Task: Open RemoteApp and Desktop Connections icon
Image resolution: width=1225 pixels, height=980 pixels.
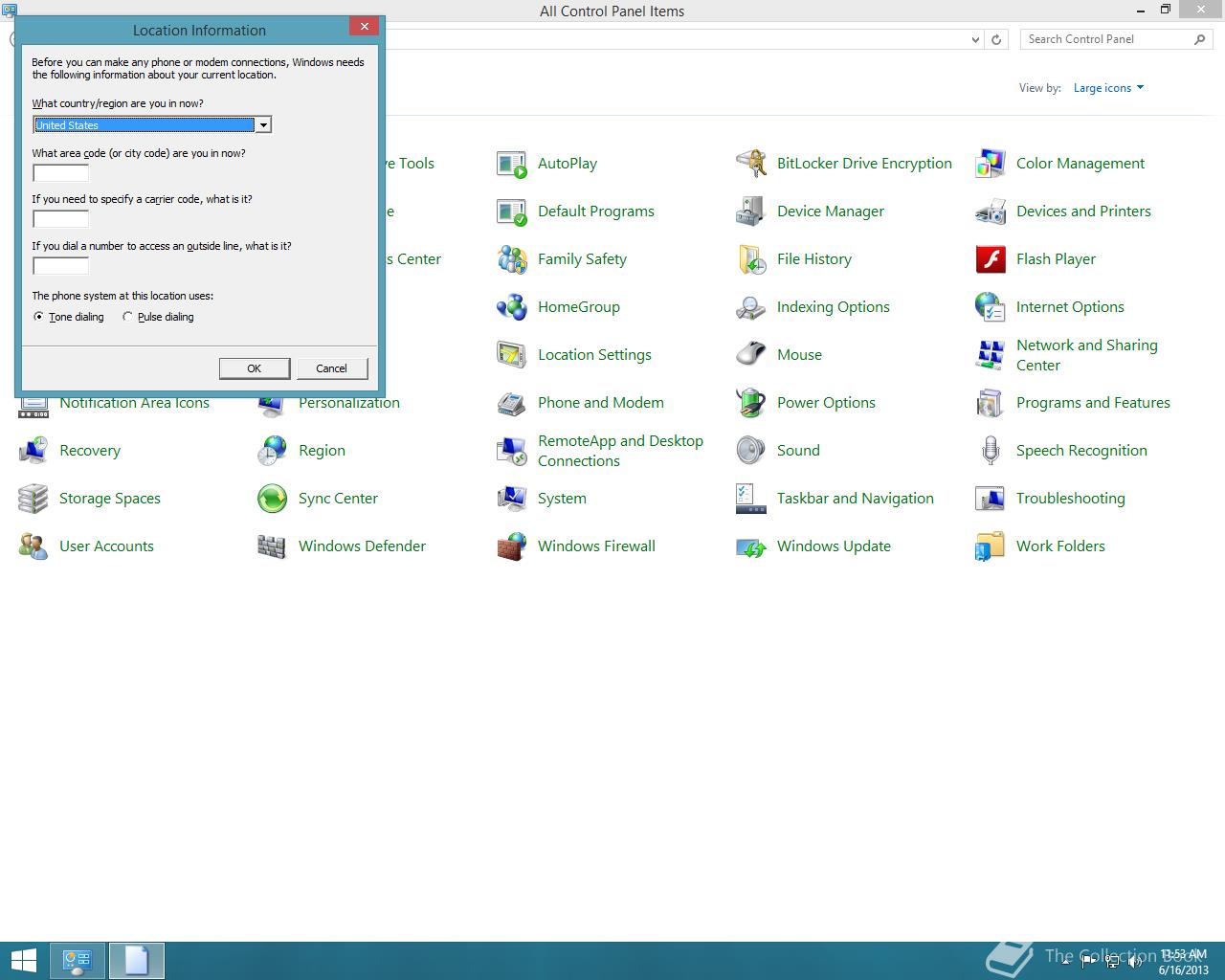Action: pyautogui.click(x=512, y=451)
